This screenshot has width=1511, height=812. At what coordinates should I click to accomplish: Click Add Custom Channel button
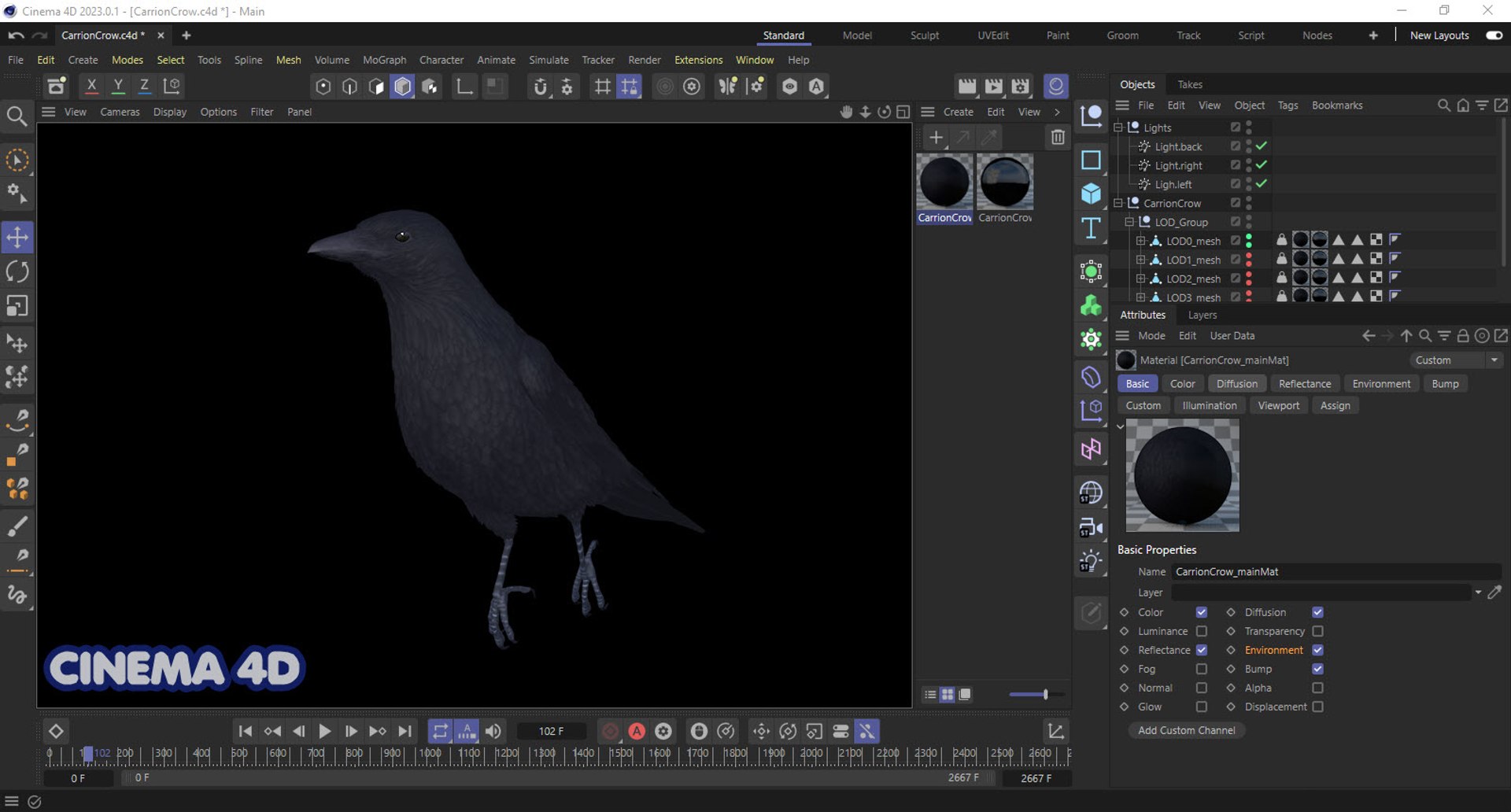click(x=1186, y=730)
